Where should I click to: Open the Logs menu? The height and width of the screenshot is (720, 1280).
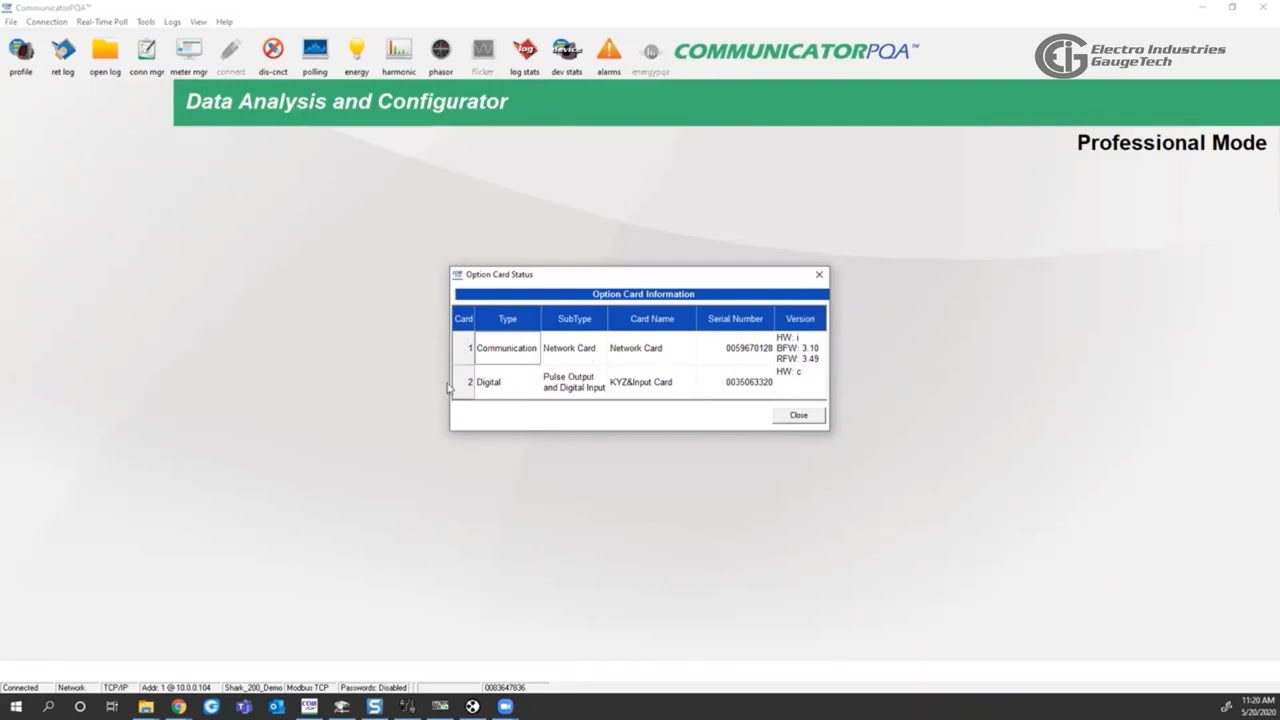click(x=172, y=22)
